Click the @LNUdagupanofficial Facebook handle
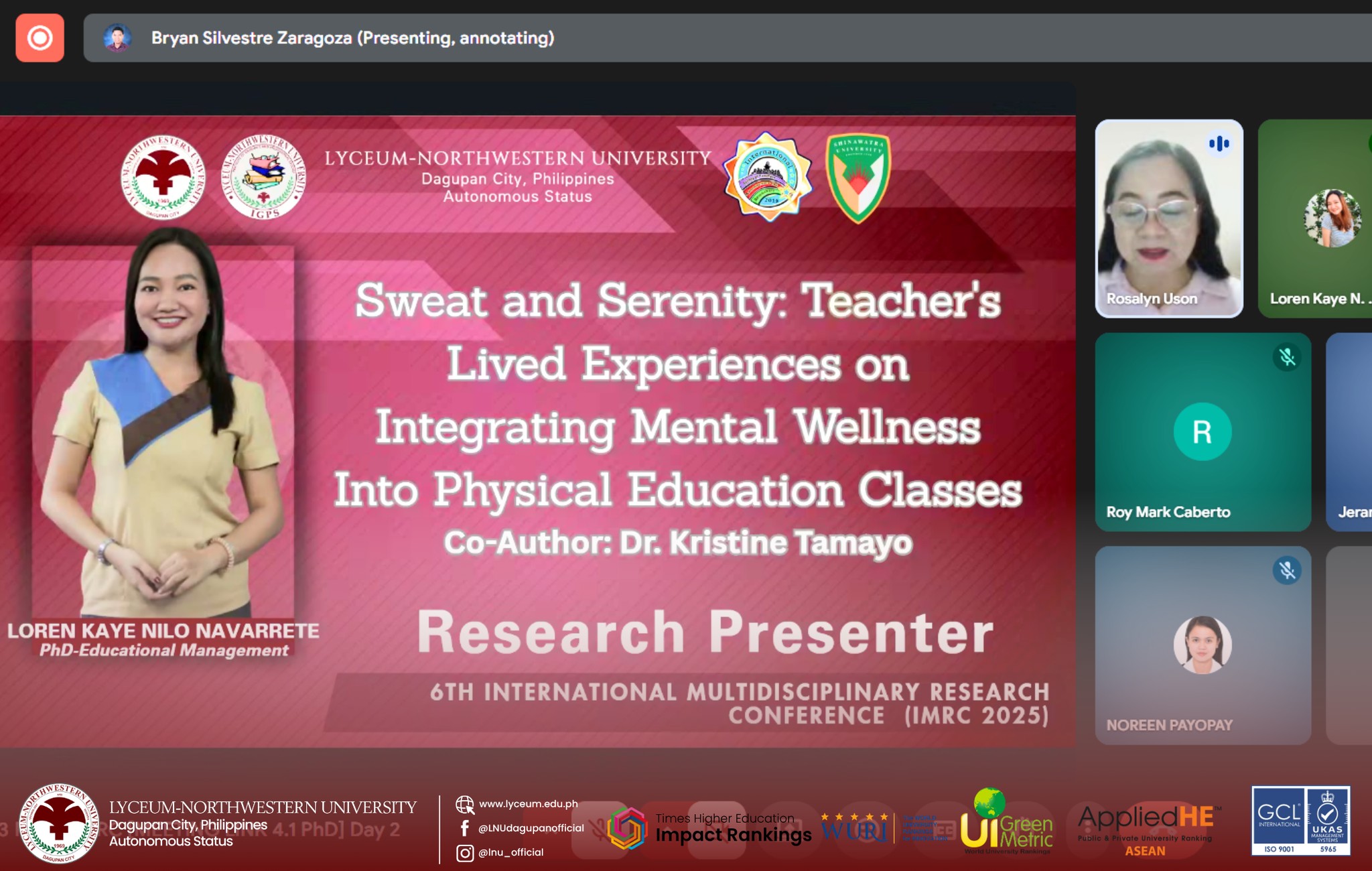 coord(531,828)
